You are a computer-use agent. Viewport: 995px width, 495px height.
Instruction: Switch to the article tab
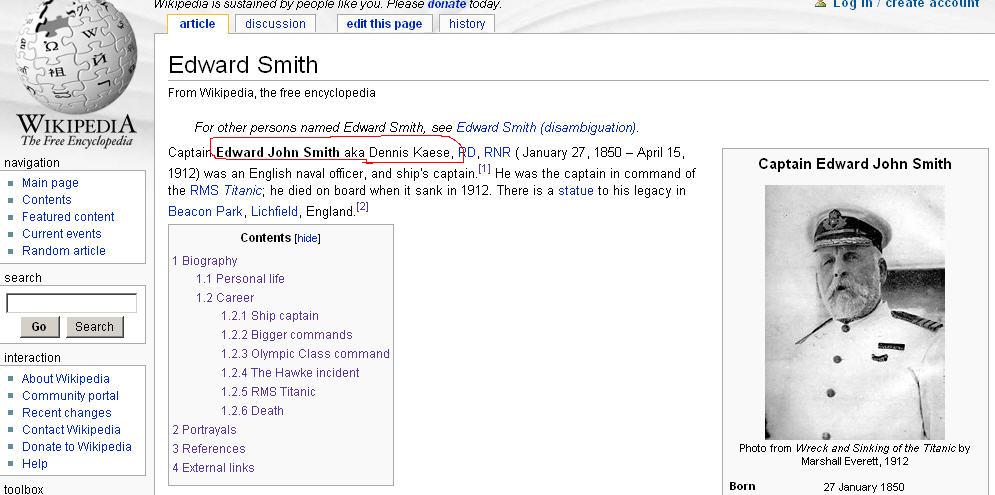(197, 23)
